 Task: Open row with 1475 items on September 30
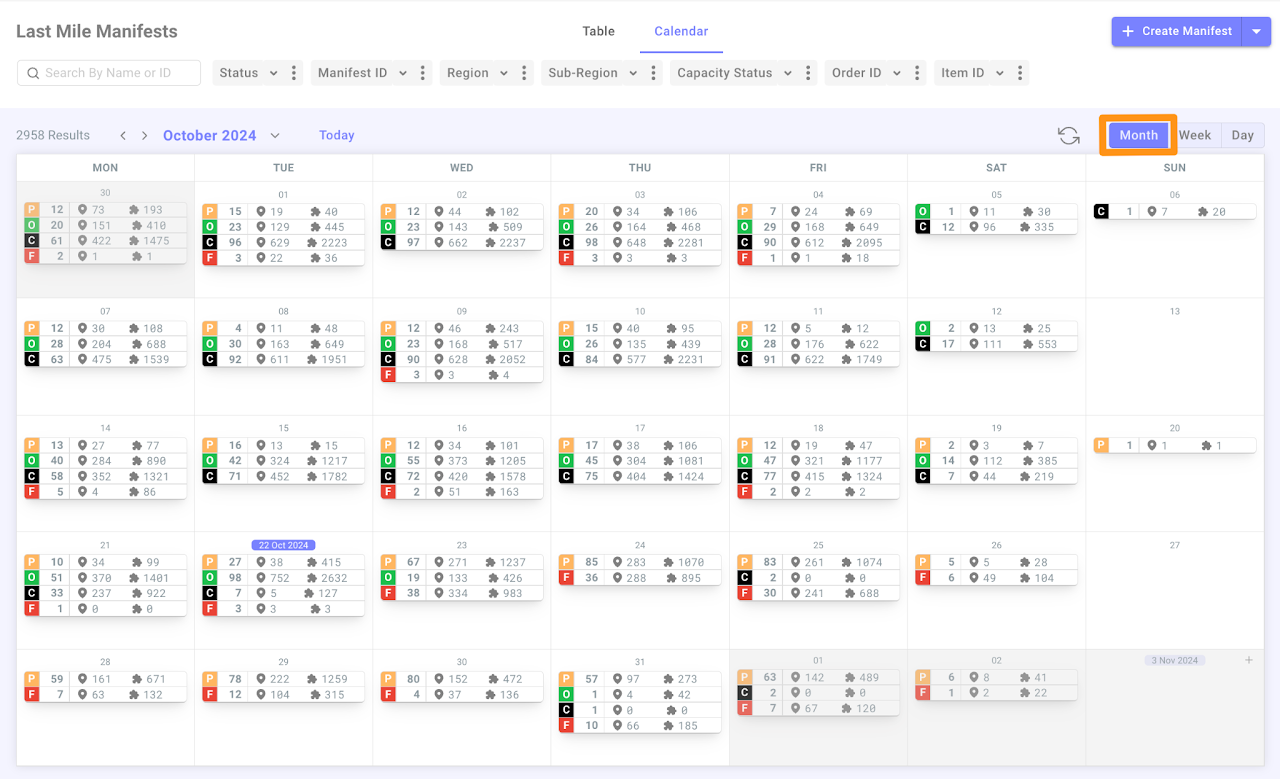(x=105, y=241)
